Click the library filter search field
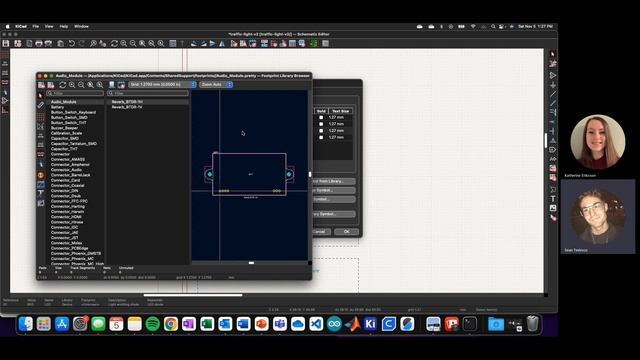640x360 pixels. [75, 93]
